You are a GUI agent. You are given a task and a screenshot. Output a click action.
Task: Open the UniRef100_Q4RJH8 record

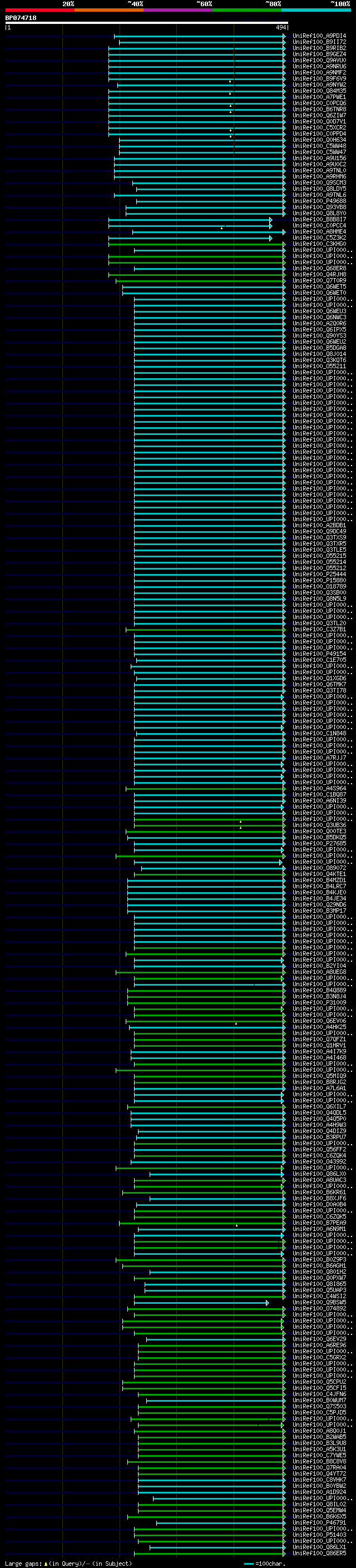pos(319,275)
